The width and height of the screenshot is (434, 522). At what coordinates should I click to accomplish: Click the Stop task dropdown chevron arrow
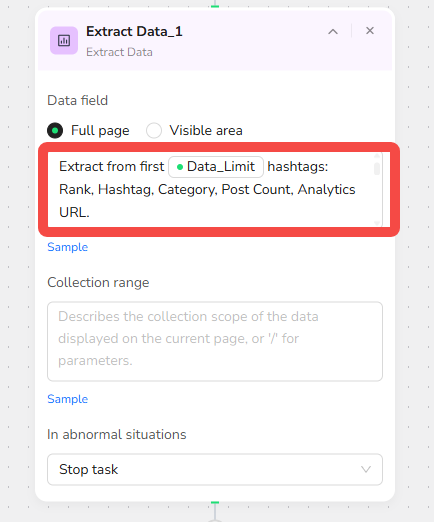click(366, 469)
